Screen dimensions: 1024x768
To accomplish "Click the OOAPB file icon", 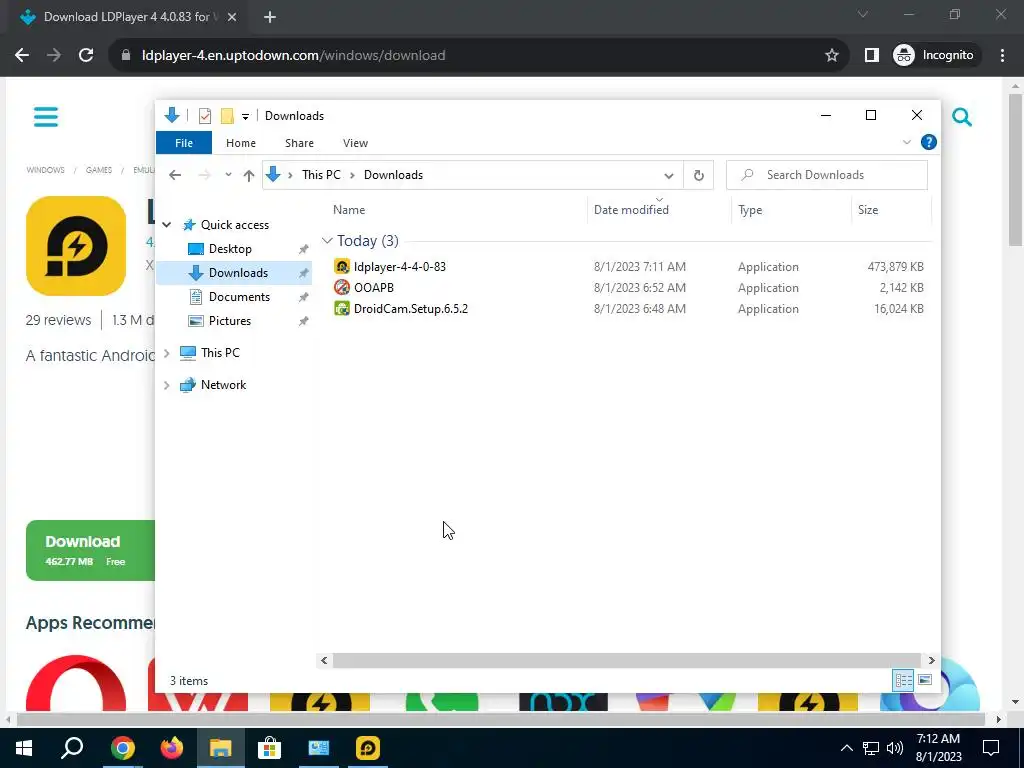I will [342, 287].
